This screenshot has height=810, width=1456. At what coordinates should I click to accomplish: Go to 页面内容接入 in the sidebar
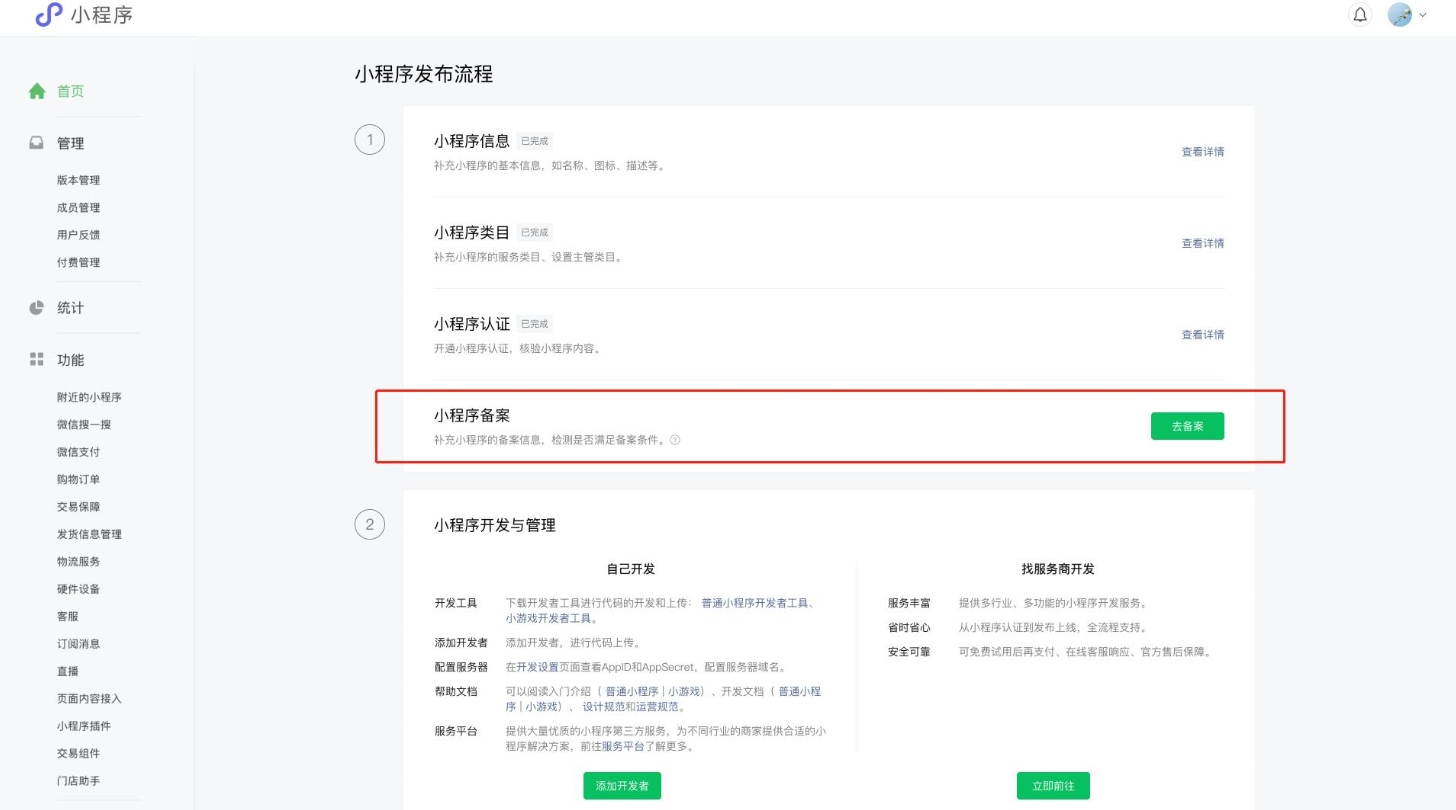click(89, 699)
